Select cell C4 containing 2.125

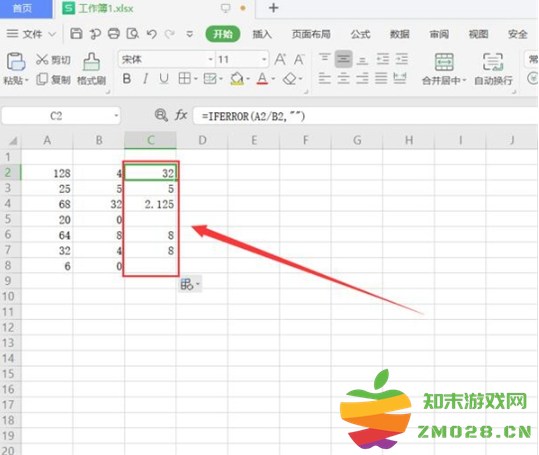pos(151,204)
